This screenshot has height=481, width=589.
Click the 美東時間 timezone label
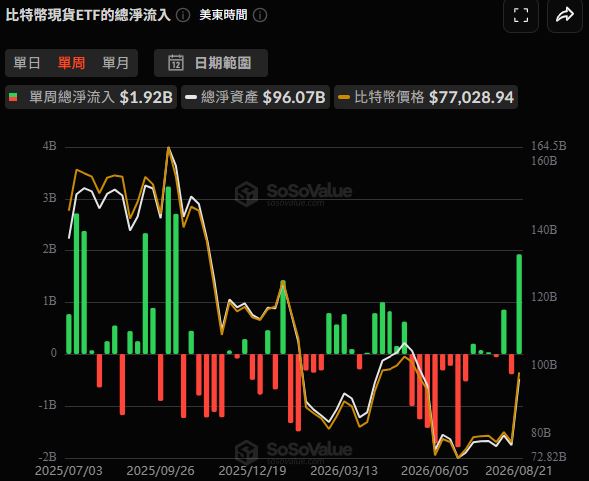pyautogui.click(x=224, y=15)
